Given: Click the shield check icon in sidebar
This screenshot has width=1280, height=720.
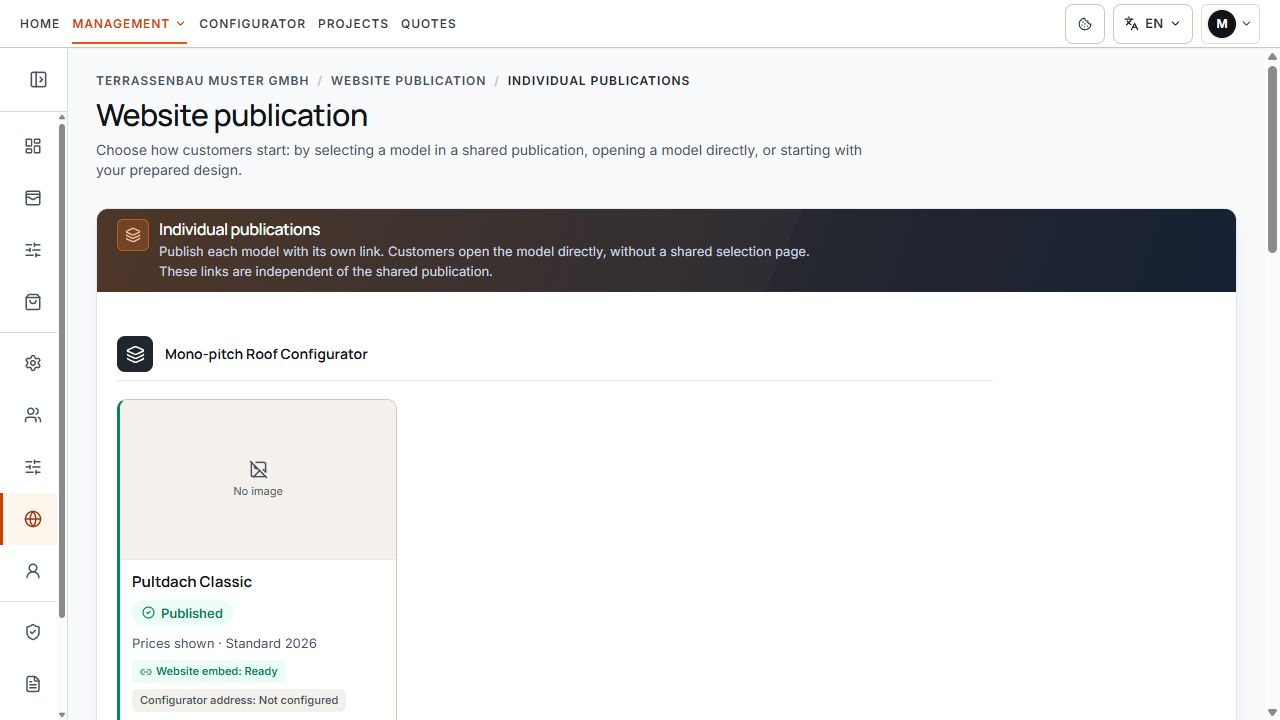Looking at the screenshot, I should 33,632.
